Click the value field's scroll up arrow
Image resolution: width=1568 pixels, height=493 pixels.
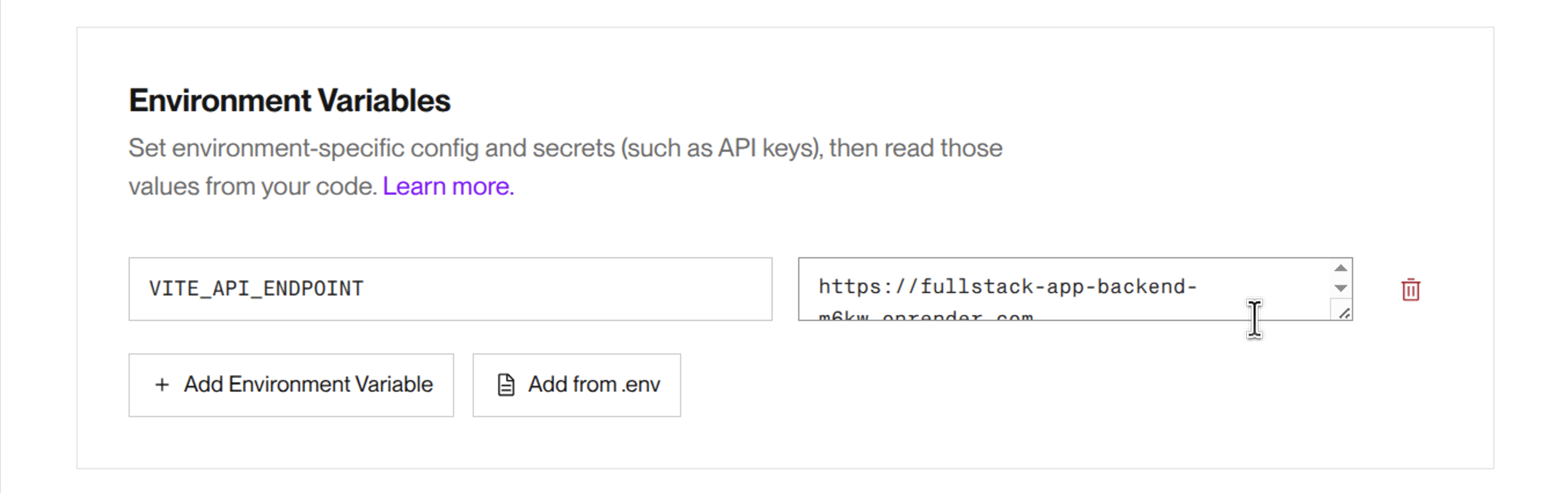[x=1340, y=268]
